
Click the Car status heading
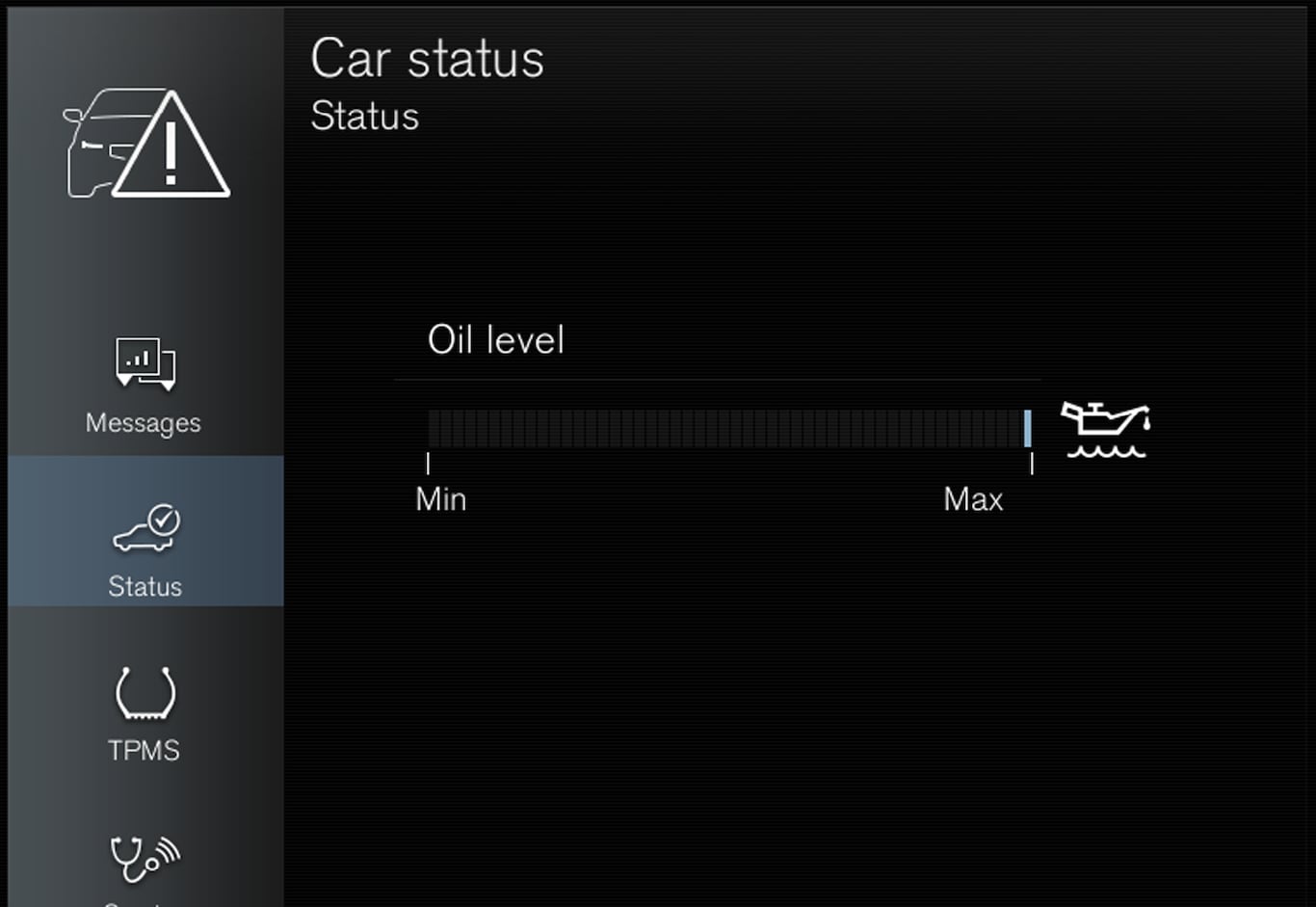tap(427, 59)
